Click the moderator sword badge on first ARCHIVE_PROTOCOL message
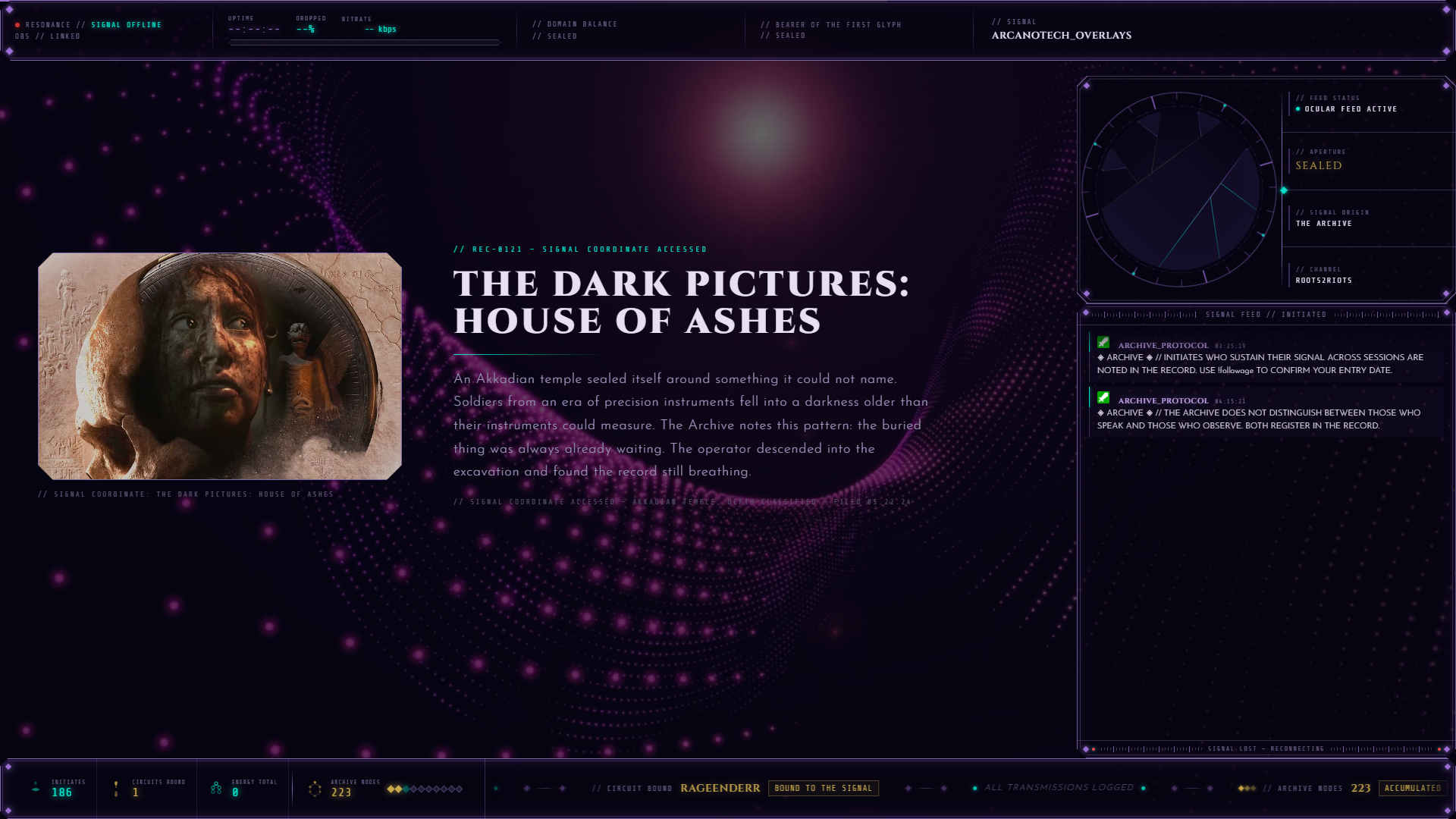This screenshot has width=1456, height=819. tap(1103, 343)
